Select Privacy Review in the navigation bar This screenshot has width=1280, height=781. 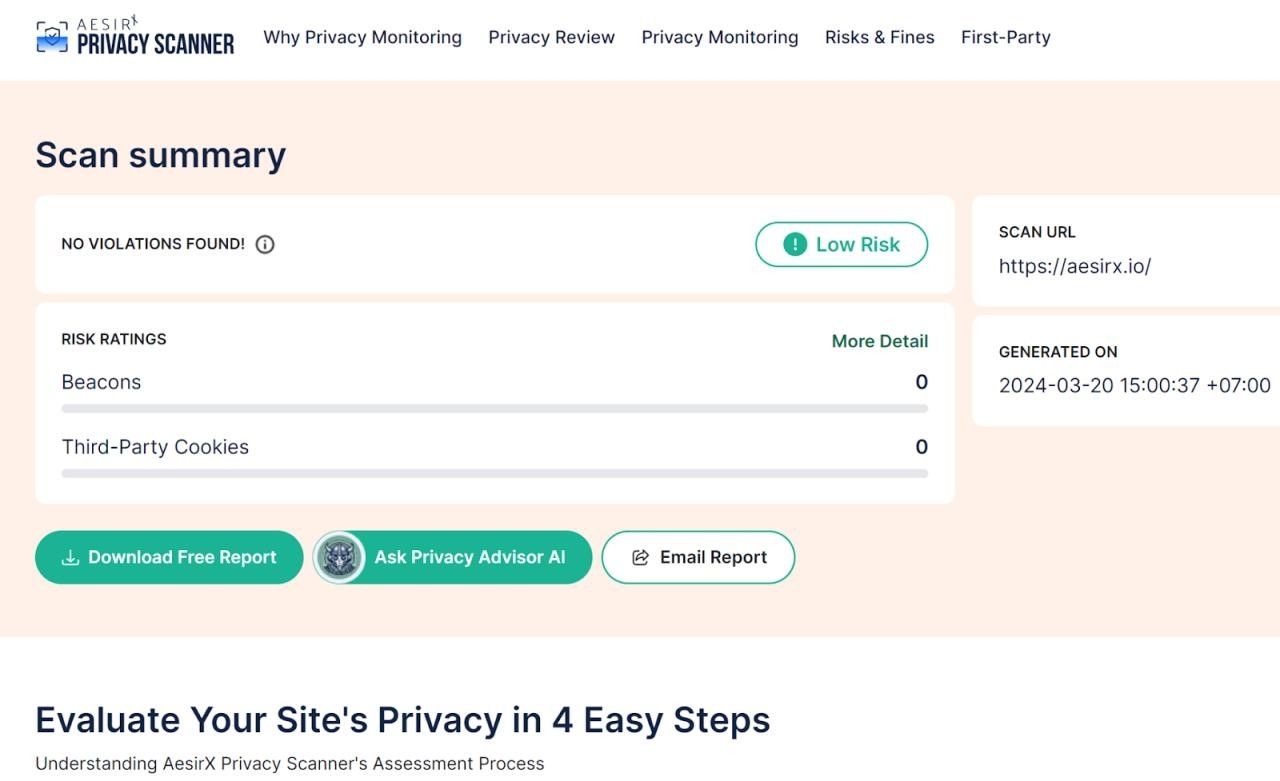click(x=551, y=37)
